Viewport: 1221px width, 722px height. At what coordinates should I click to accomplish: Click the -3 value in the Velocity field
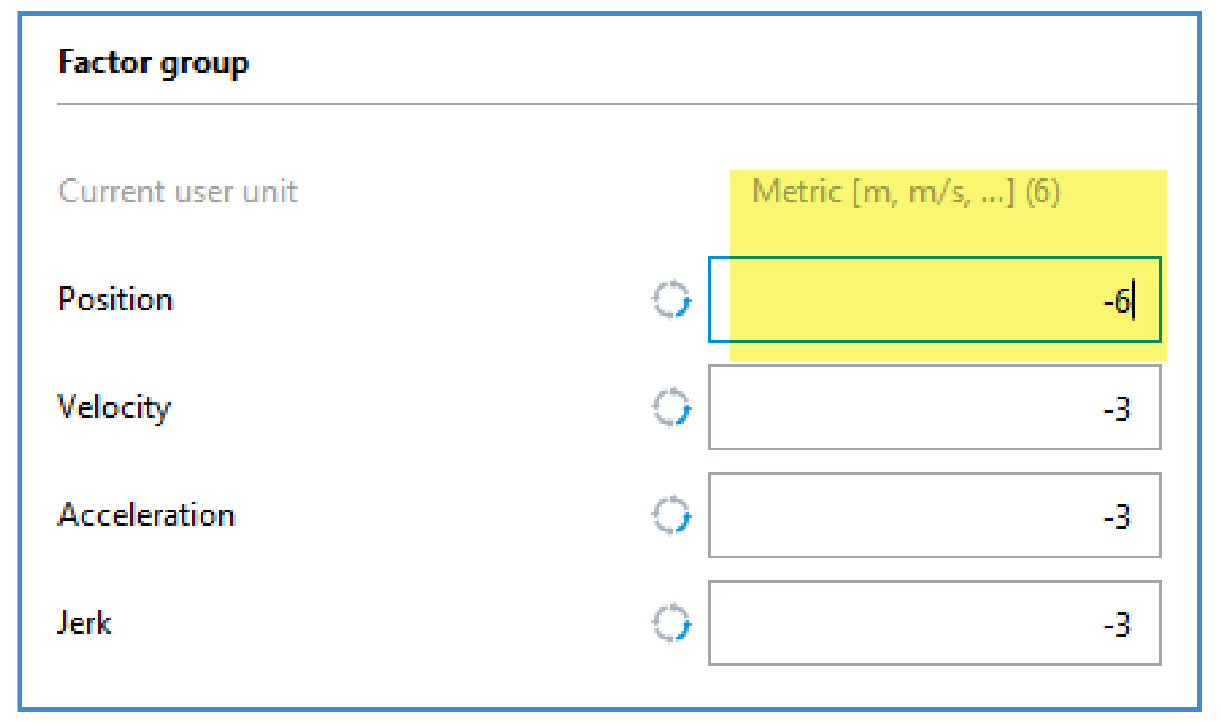click(1117, 410)
